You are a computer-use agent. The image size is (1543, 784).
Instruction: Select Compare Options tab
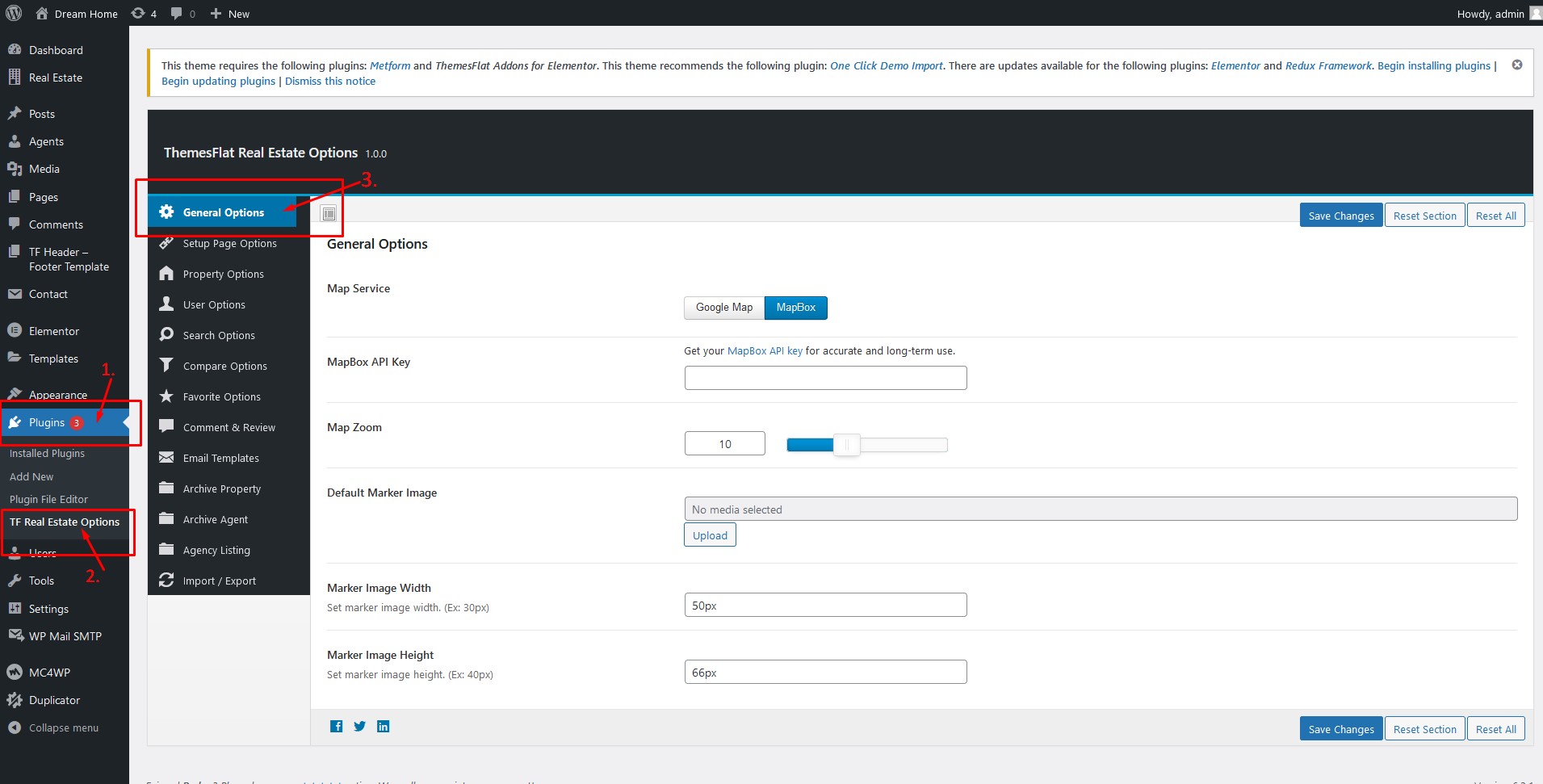229,366
